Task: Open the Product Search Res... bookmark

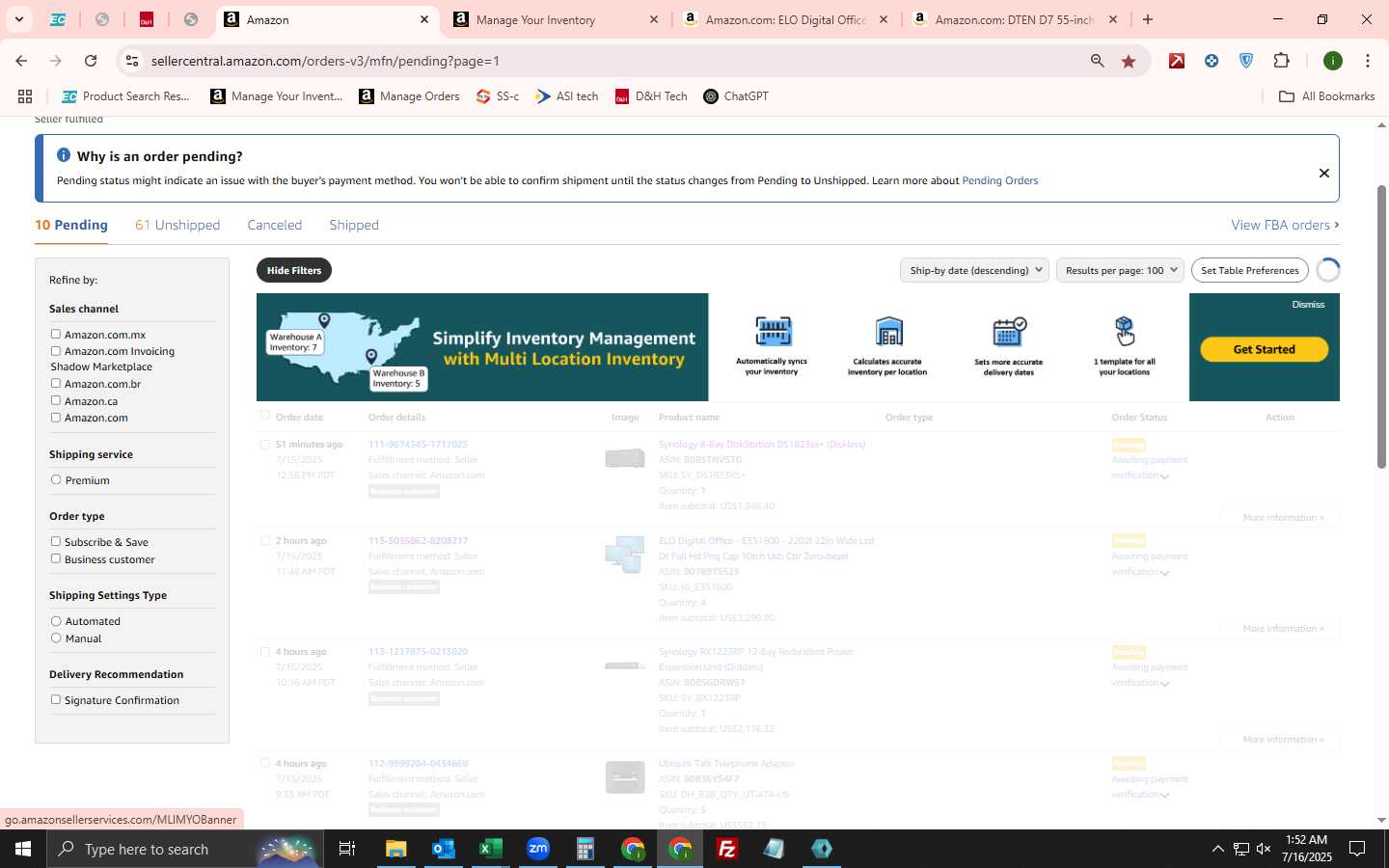Action: [125, 96]
